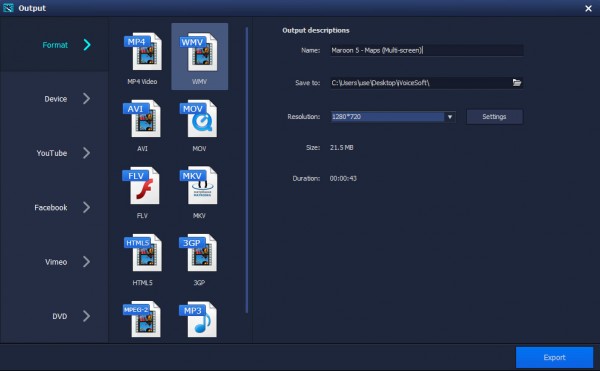Browse for the Save to folder
This screenshot has width=600, height=371.
517,83
